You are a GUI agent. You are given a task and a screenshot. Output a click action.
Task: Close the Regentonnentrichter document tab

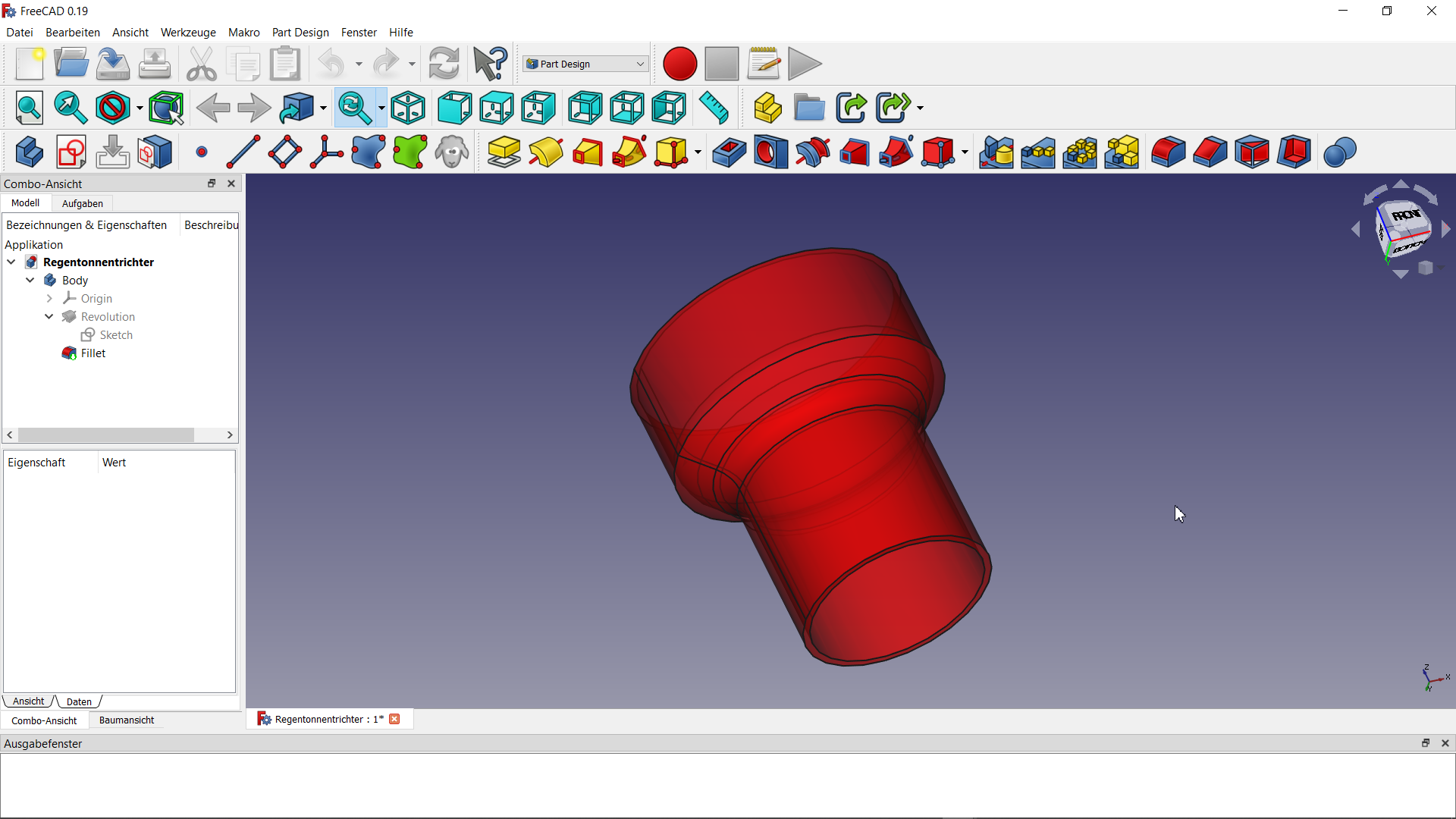tap(394, 719)
